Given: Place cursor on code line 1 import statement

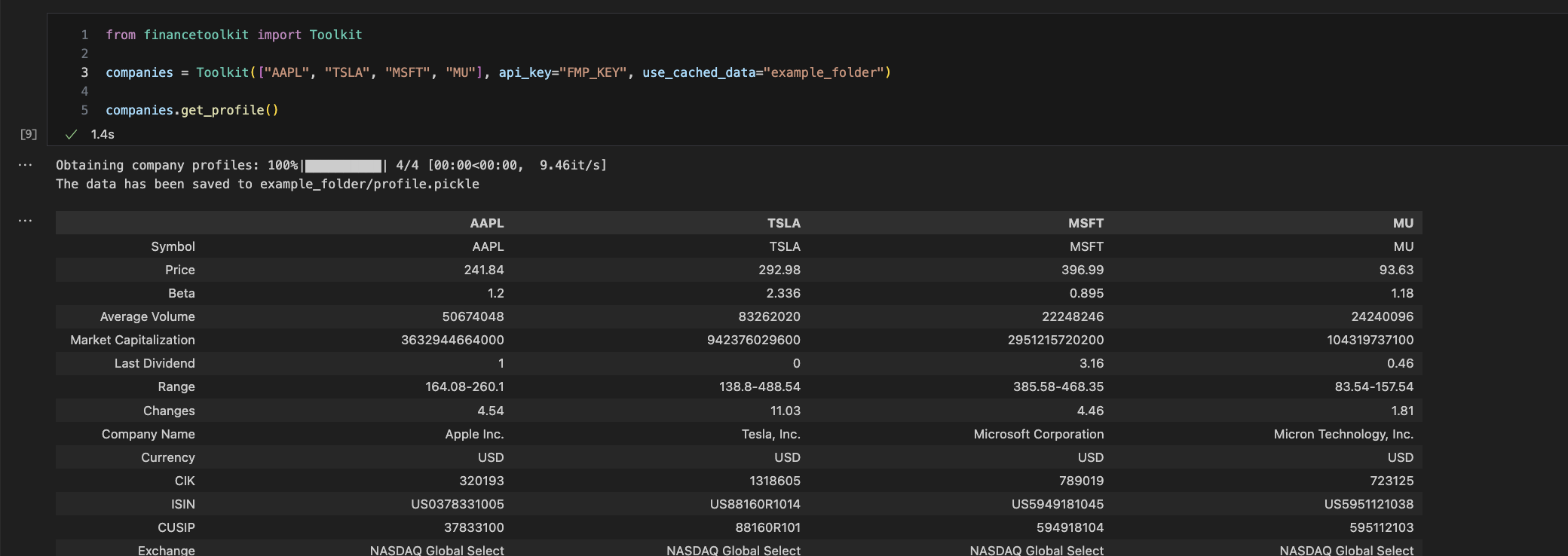Looking at the screenshot, I should 234,35.
